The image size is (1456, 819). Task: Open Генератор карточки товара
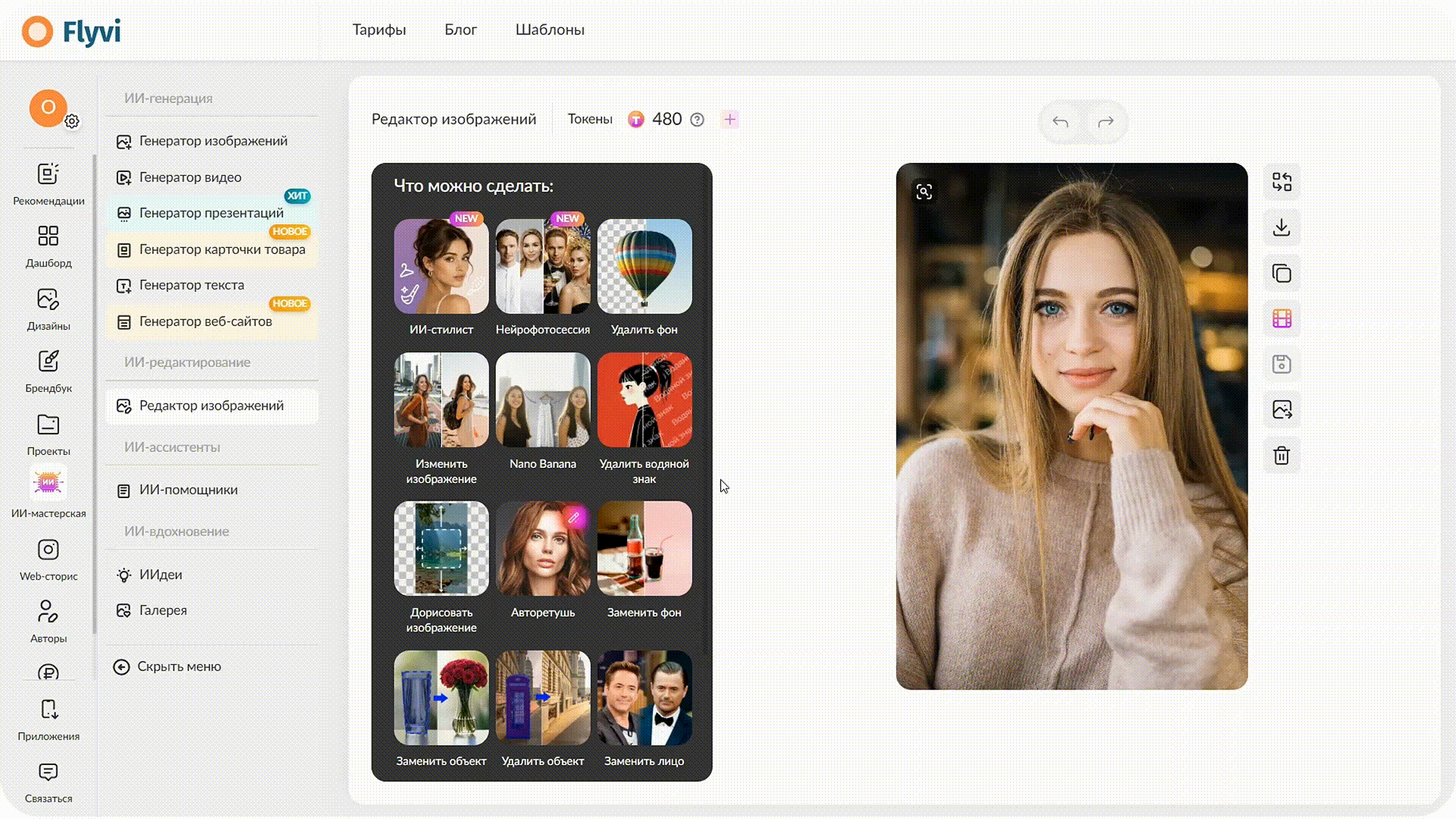(x=212, y=249)
